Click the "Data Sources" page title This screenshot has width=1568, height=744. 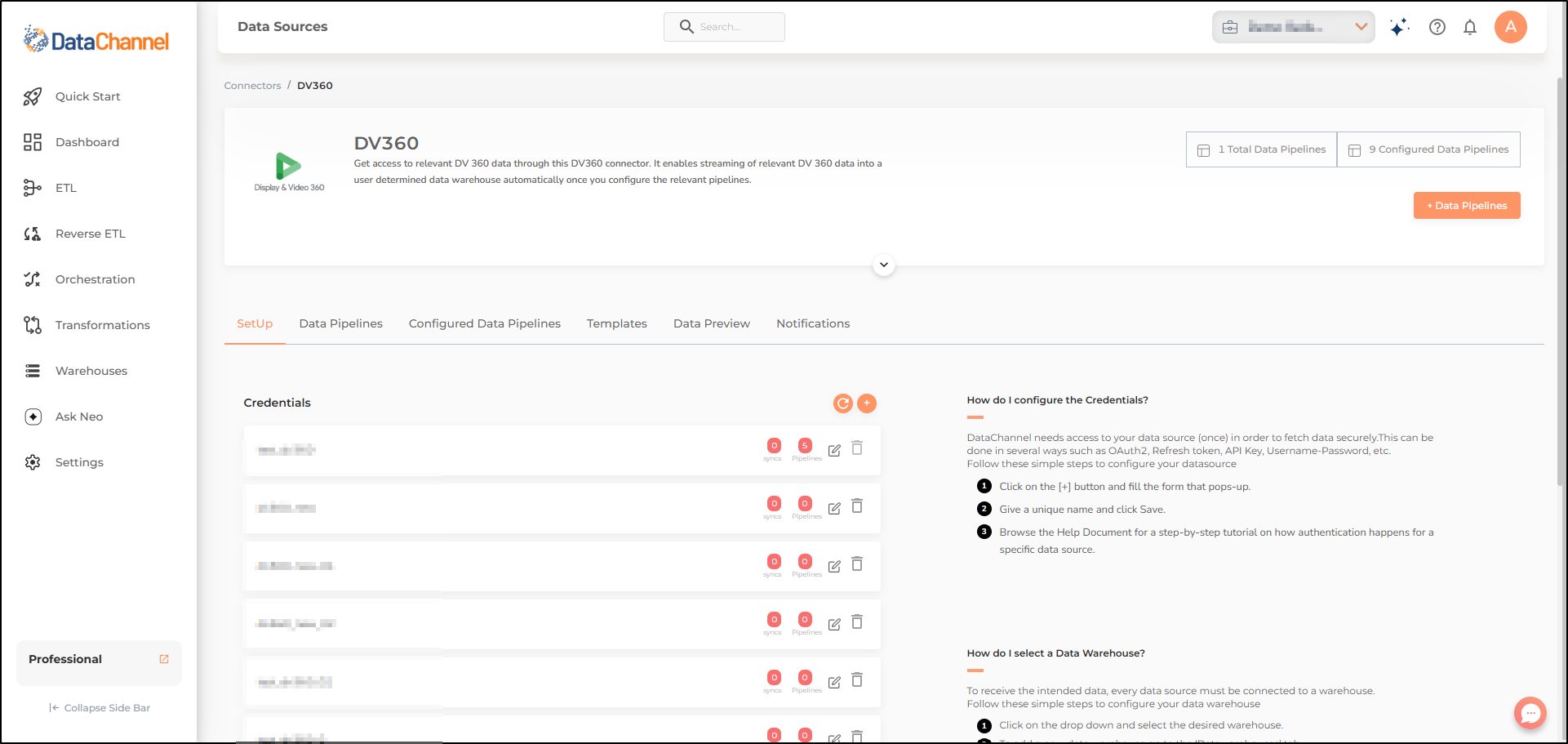pyautogui.click(x=282, y=27)
